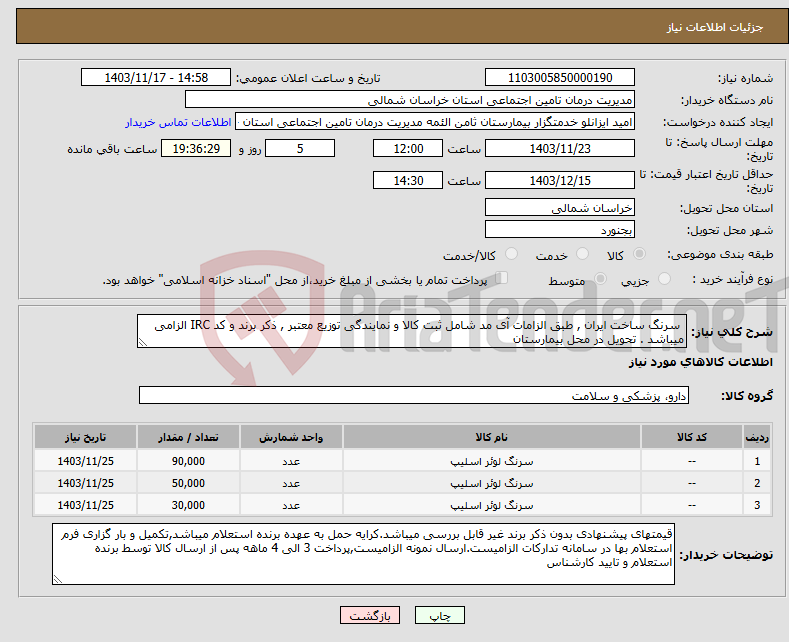The image size is (789, 642).
Task: Click item name in row 1
Action: pyautogui.click(x=492, y=461)
